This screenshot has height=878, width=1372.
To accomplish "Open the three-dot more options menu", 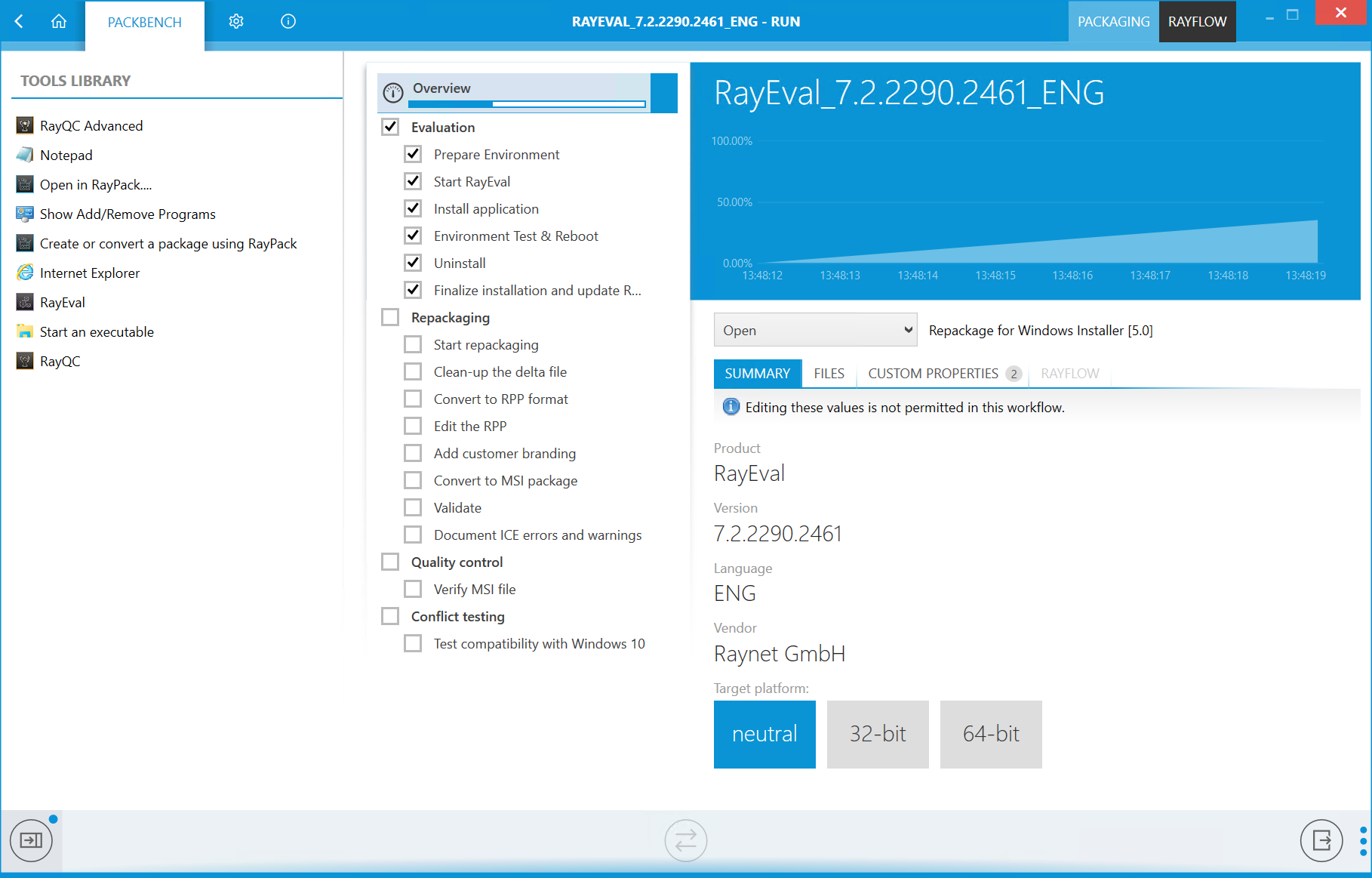I will pyautogui.click(x=1363, y=841).
